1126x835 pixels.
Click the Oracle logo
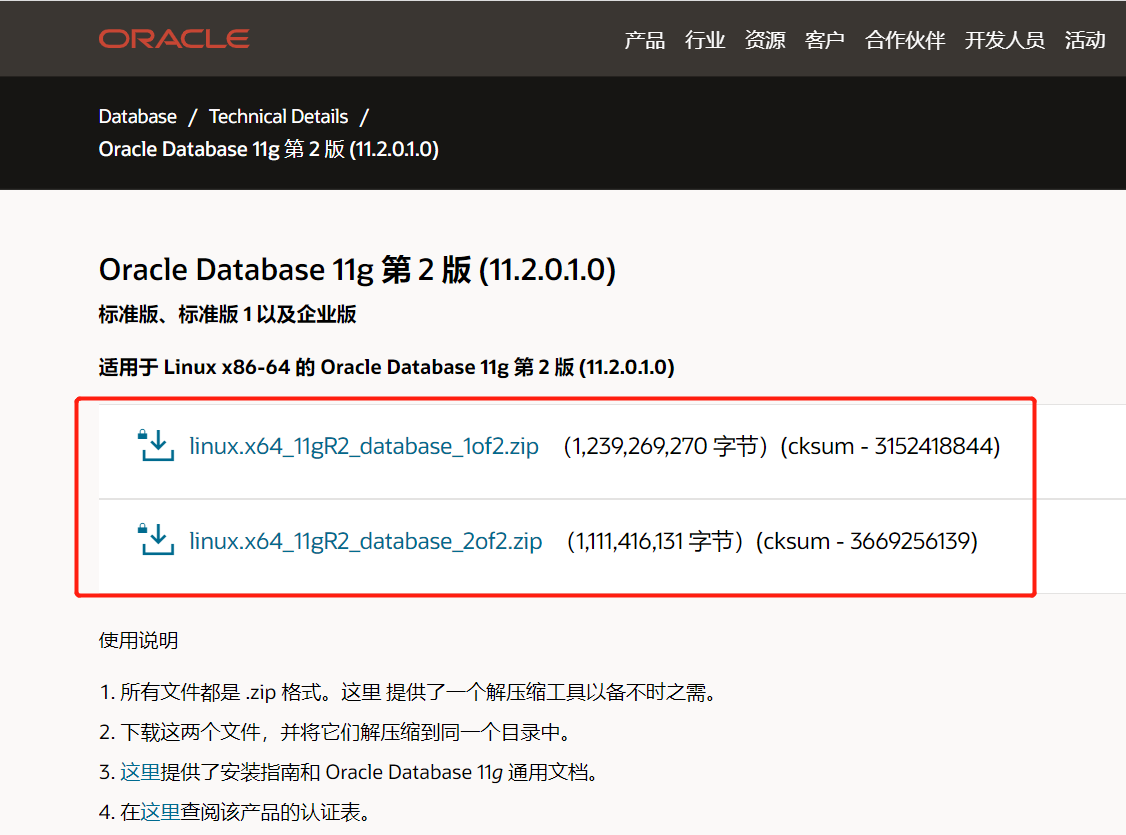click(174, 39)
